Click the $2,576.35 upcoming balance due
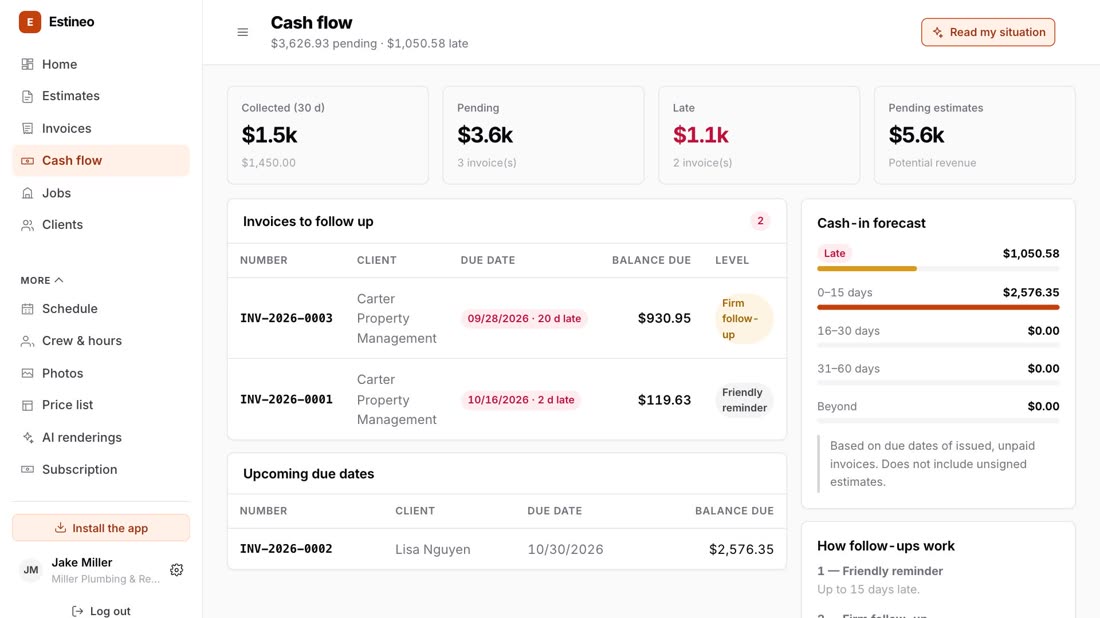 point(742,549)
